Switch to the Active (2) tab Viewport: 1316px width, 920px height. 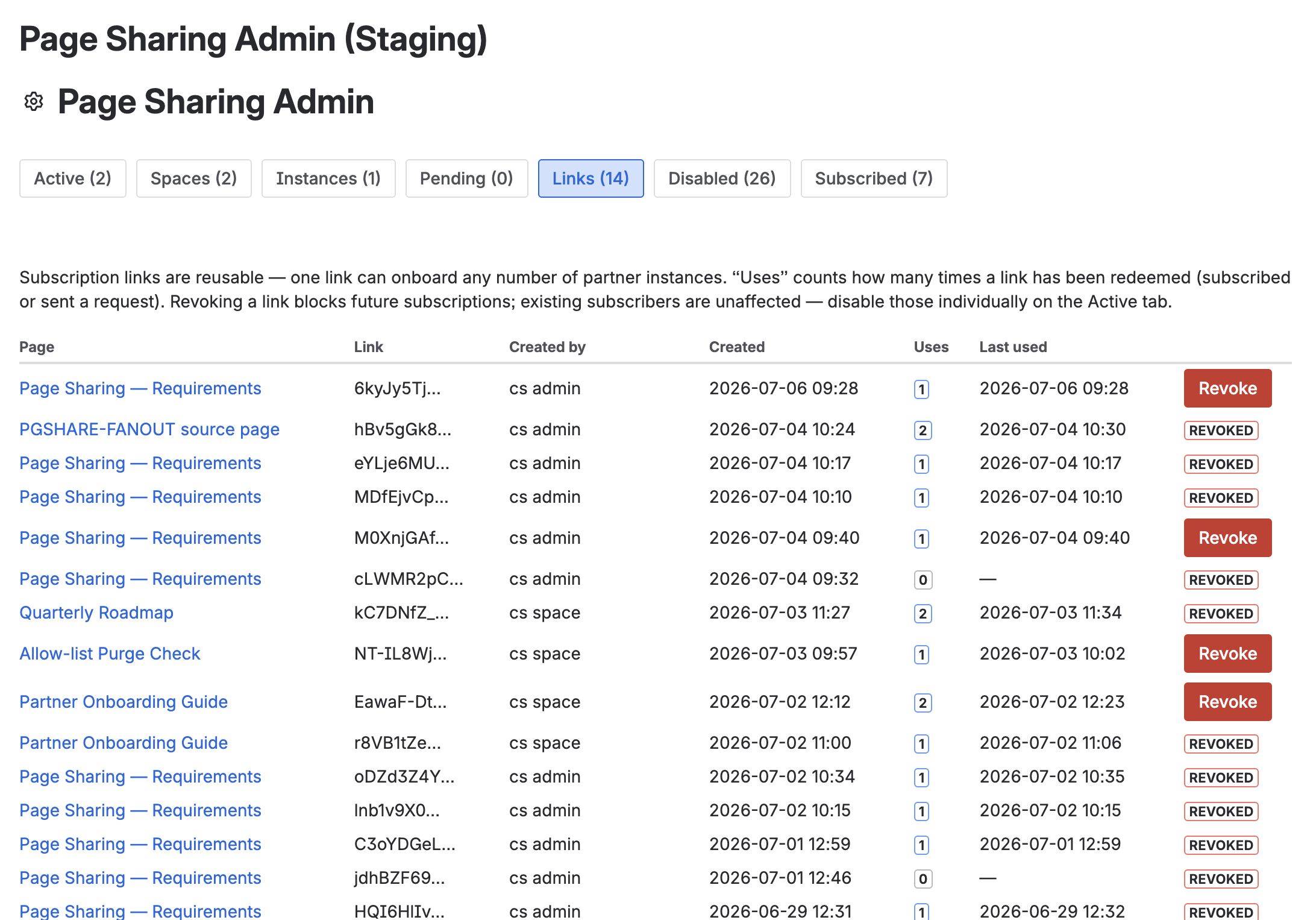pyautogui.click(x=73, y=178)
